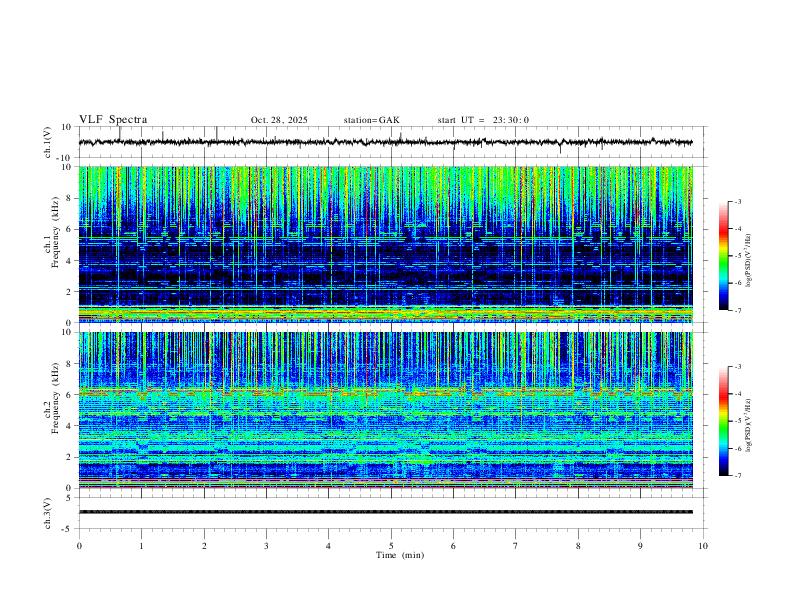Screen dimensions: 792x612
Task: Click the "VLF Spectra" plot title
Action: click(113, 120)
